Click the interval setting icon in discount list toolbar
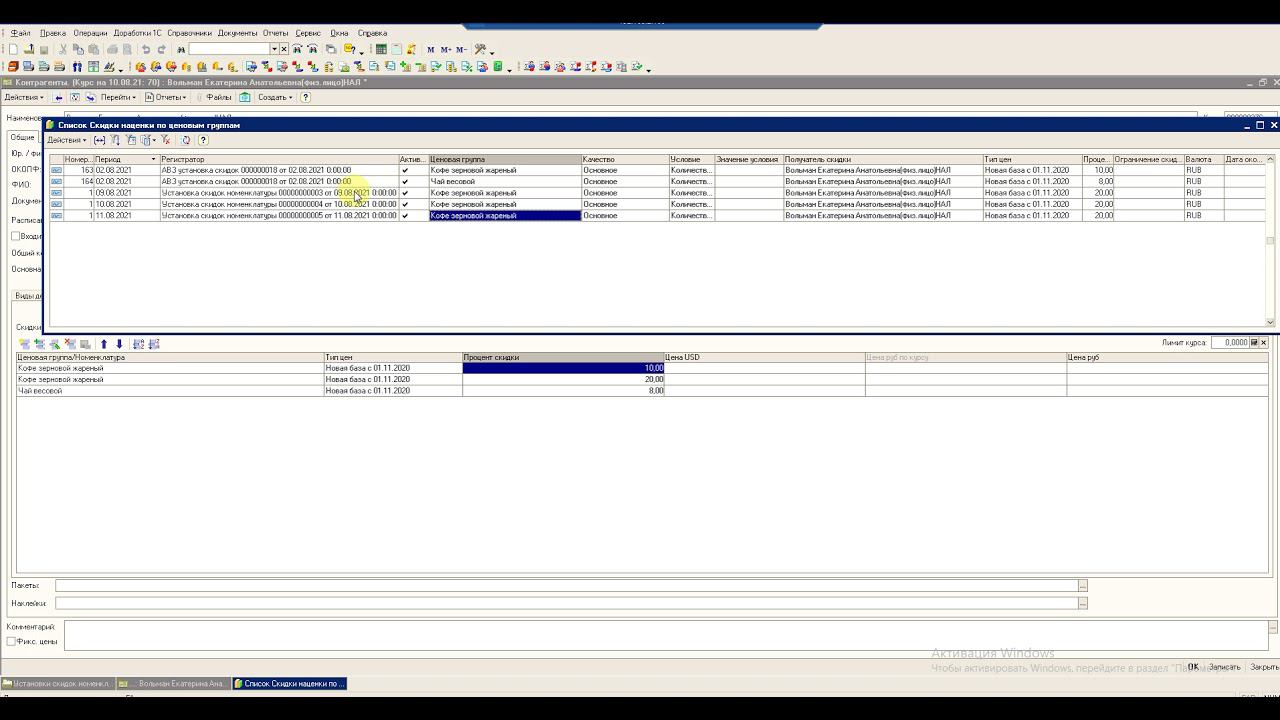This screenshot has width=1280, height=720. click(x=99, y=140)
